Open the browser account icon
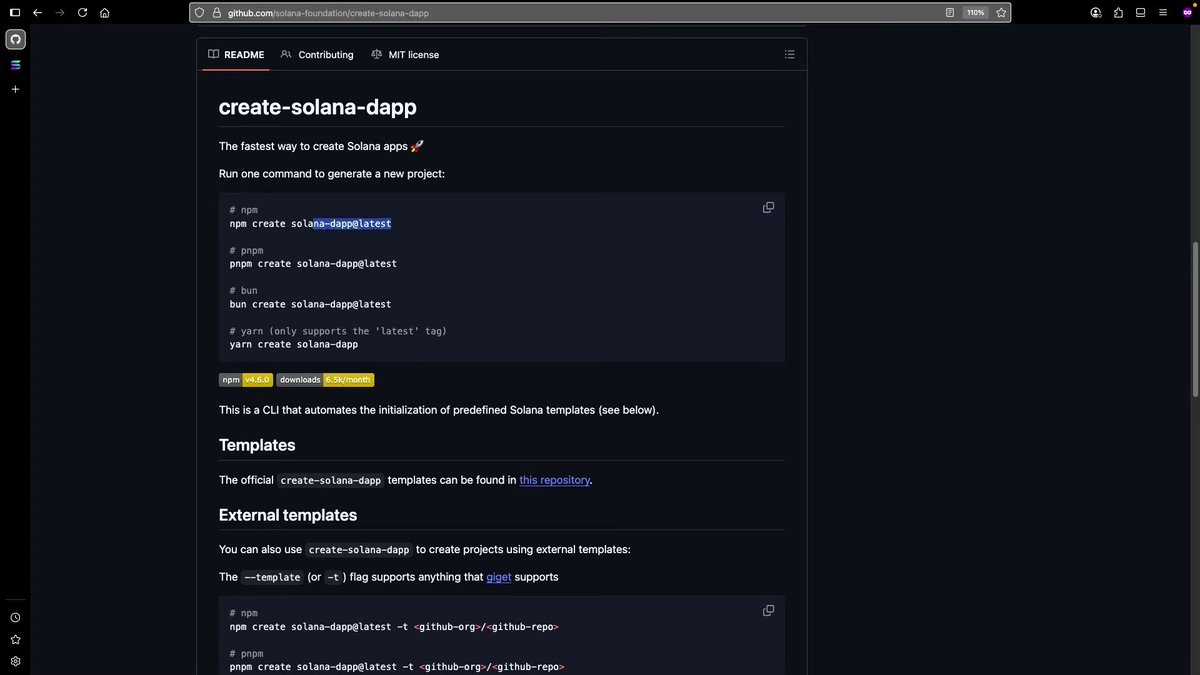Image resolution: width=1200 pixels, height=675 pixels. 1096,13
